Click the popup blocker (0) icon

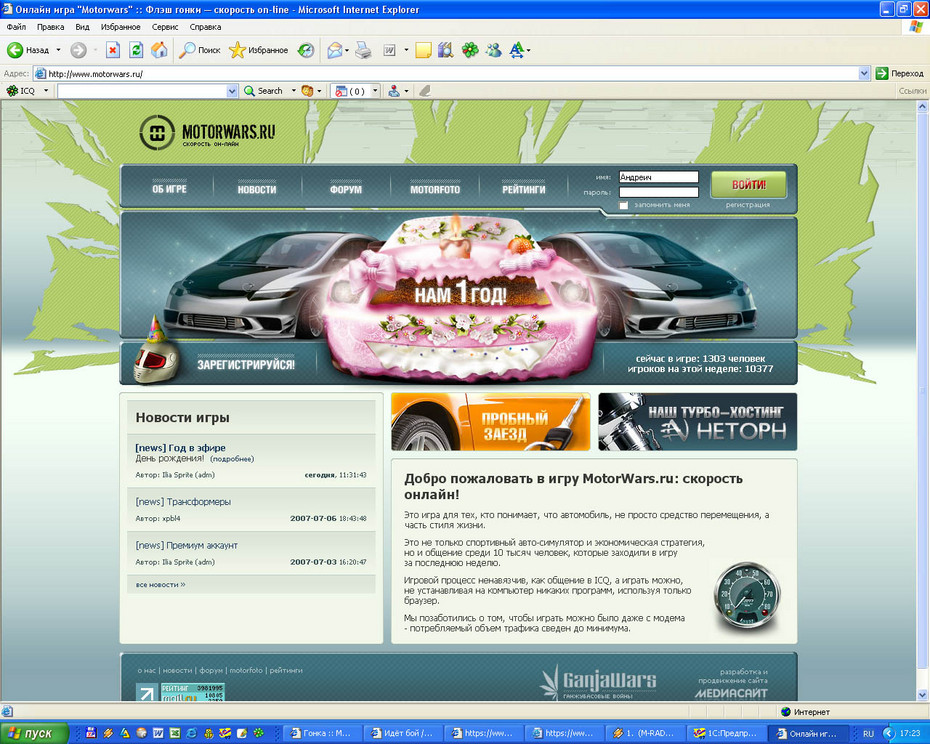click(x=350, y=91)
